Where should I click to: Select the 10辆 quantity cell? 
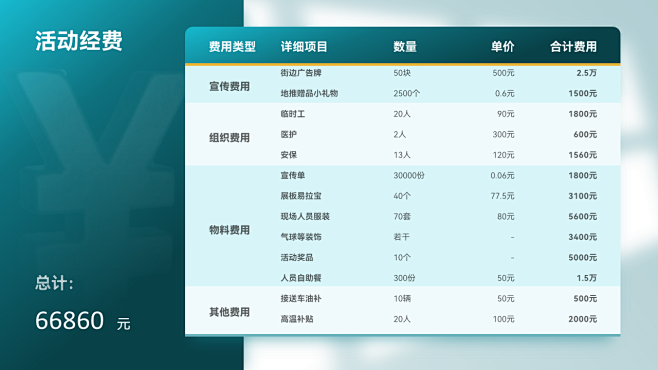pos(402,299)
